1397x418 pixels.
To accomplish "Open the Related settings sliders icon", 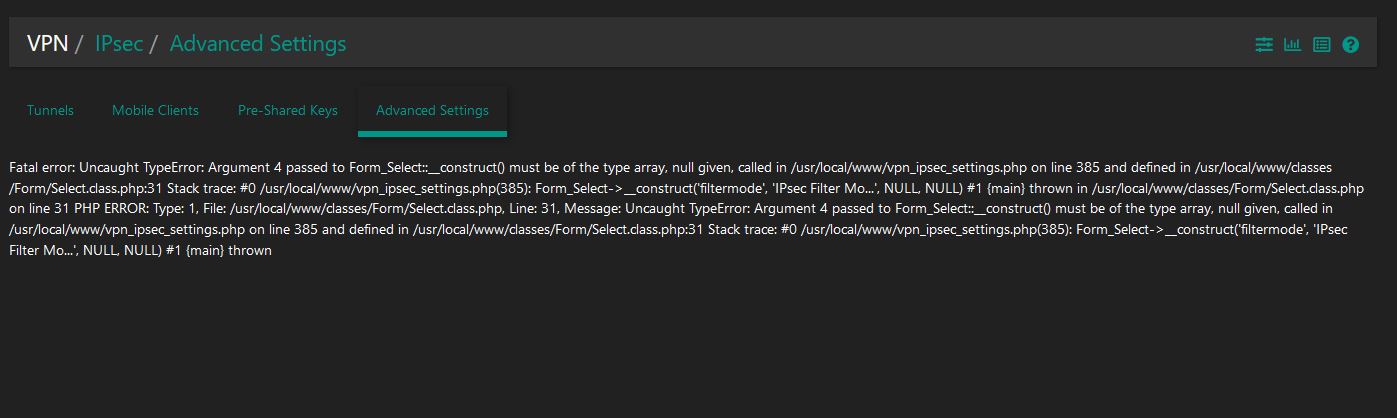I will point(1264,45).
